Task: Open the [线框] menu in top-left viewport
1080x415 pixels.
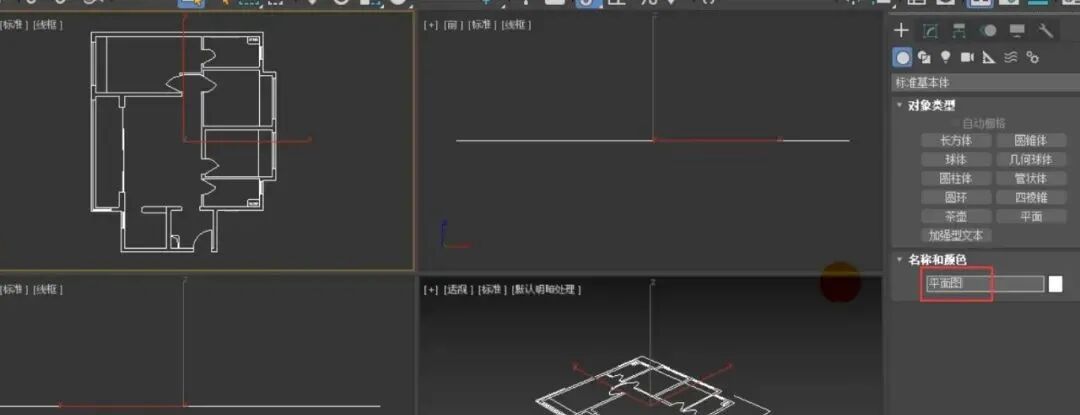Action: [48, 25]
